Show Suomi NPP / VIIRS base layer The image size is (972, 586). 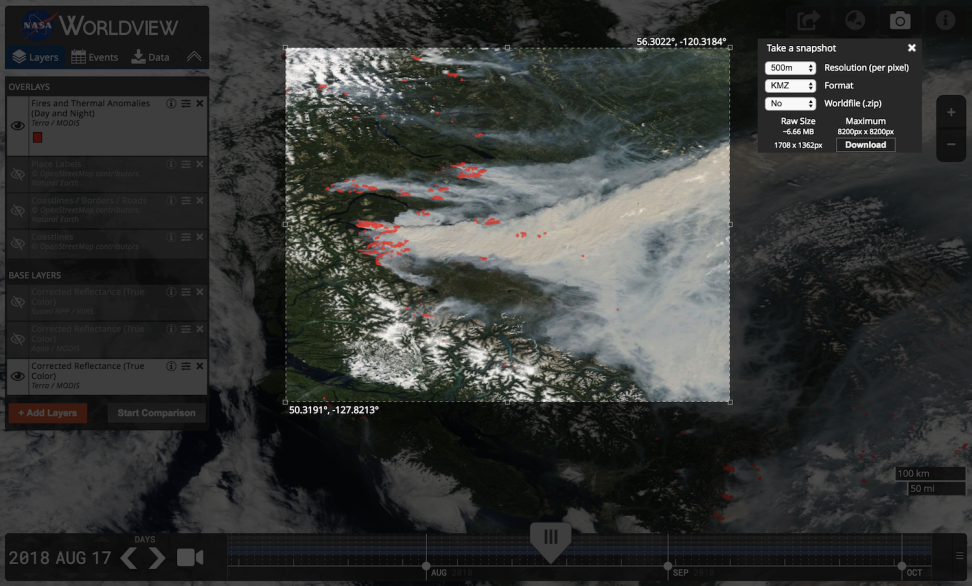click(x=17, y=302)
